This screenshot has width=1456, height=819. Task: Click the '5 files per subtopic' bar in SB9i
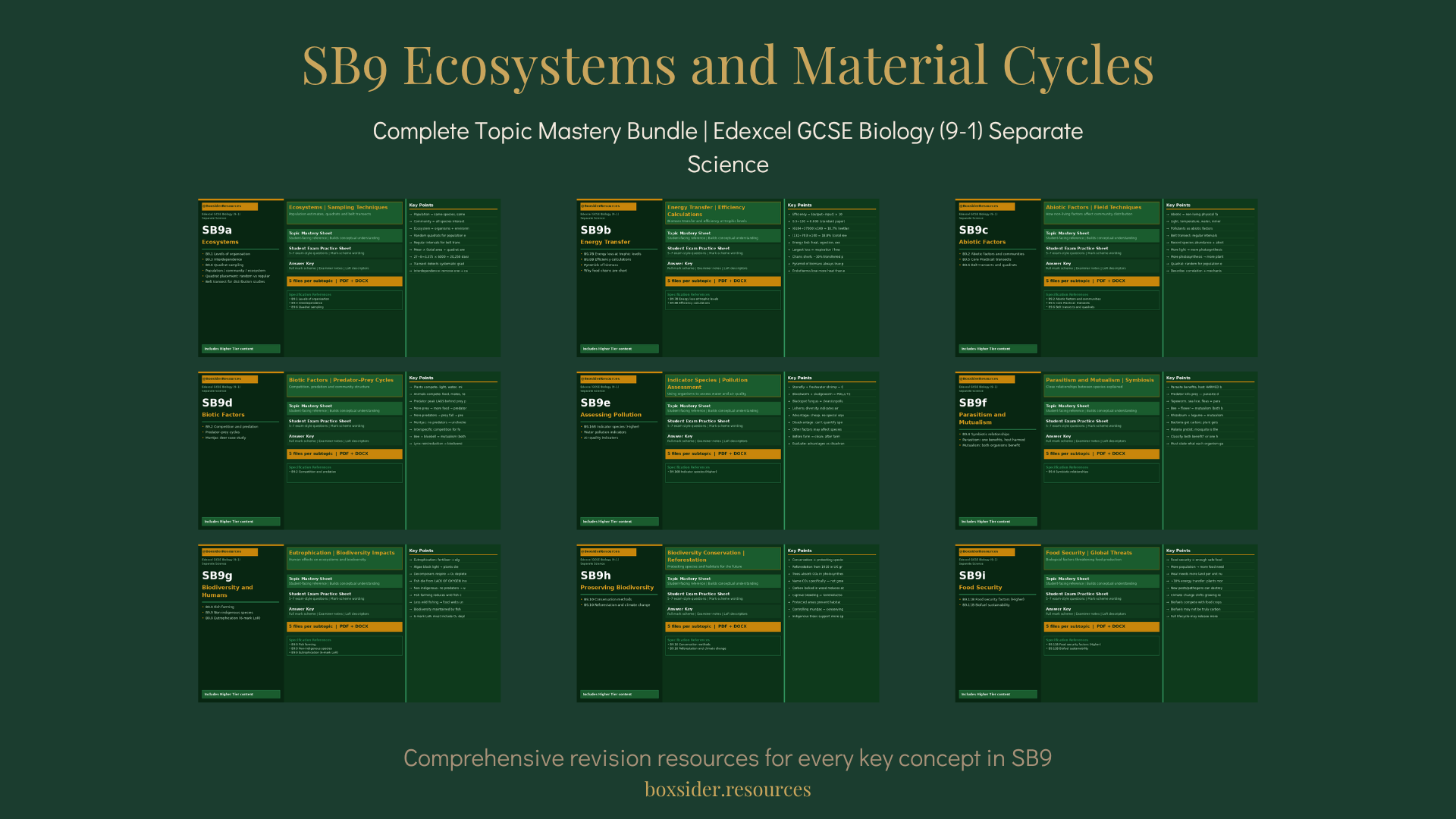(1101, 627)
